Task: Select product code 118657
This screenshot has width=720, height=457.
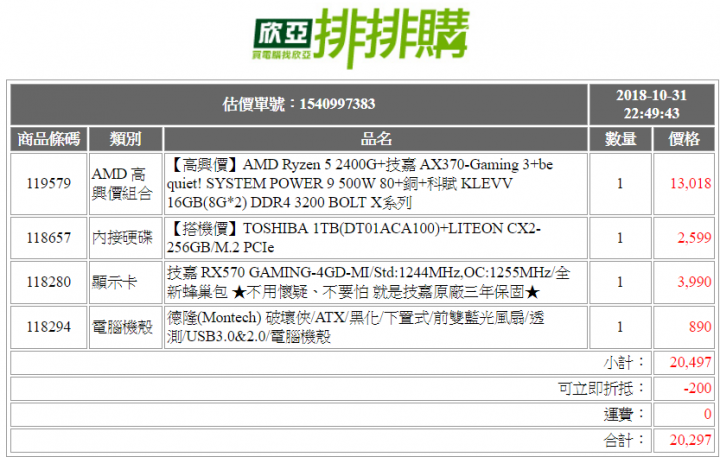Action: (49, 238)
